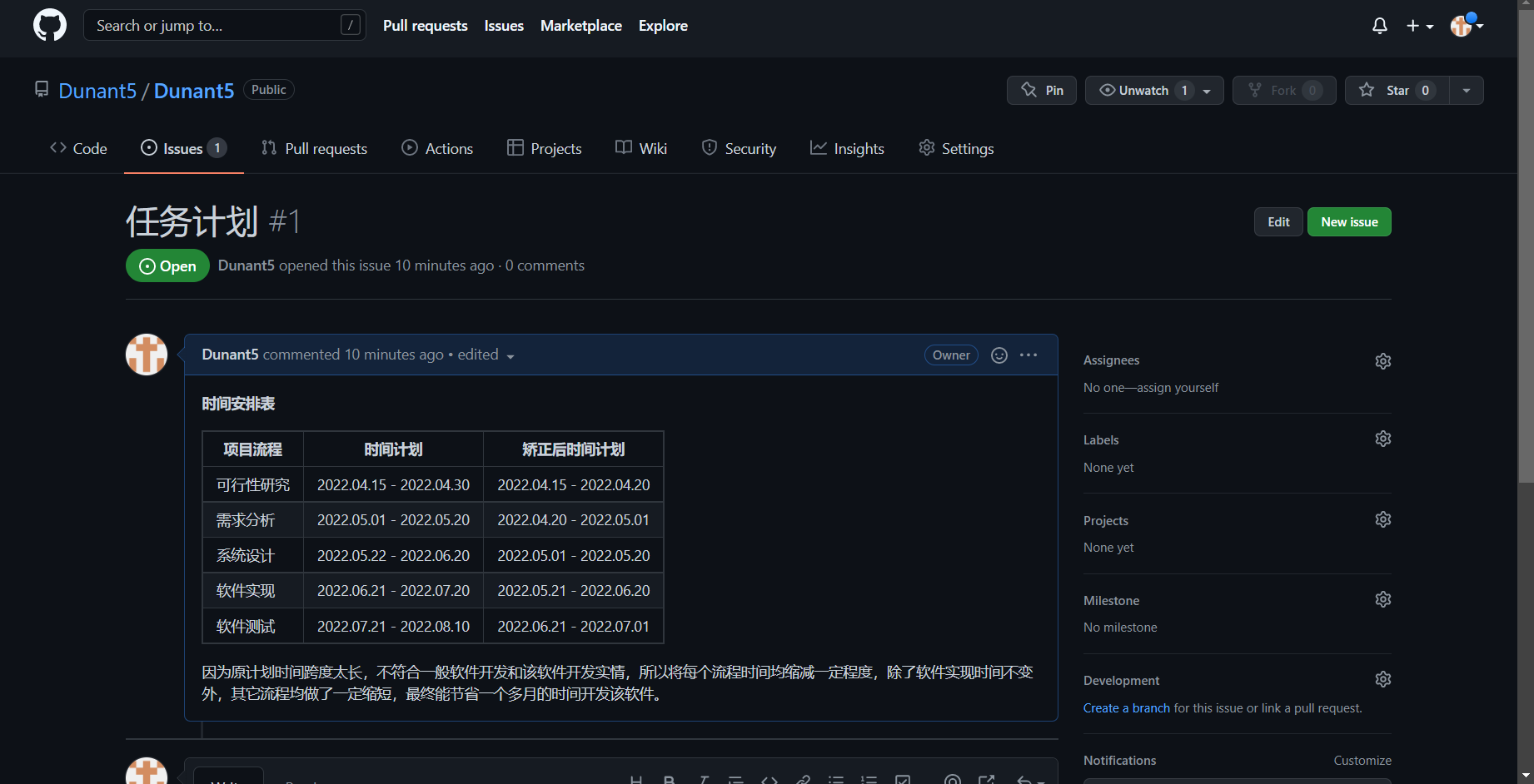Go to repository Settings tab
This screenshot has width=1534, height=784.
pos(956,148)
